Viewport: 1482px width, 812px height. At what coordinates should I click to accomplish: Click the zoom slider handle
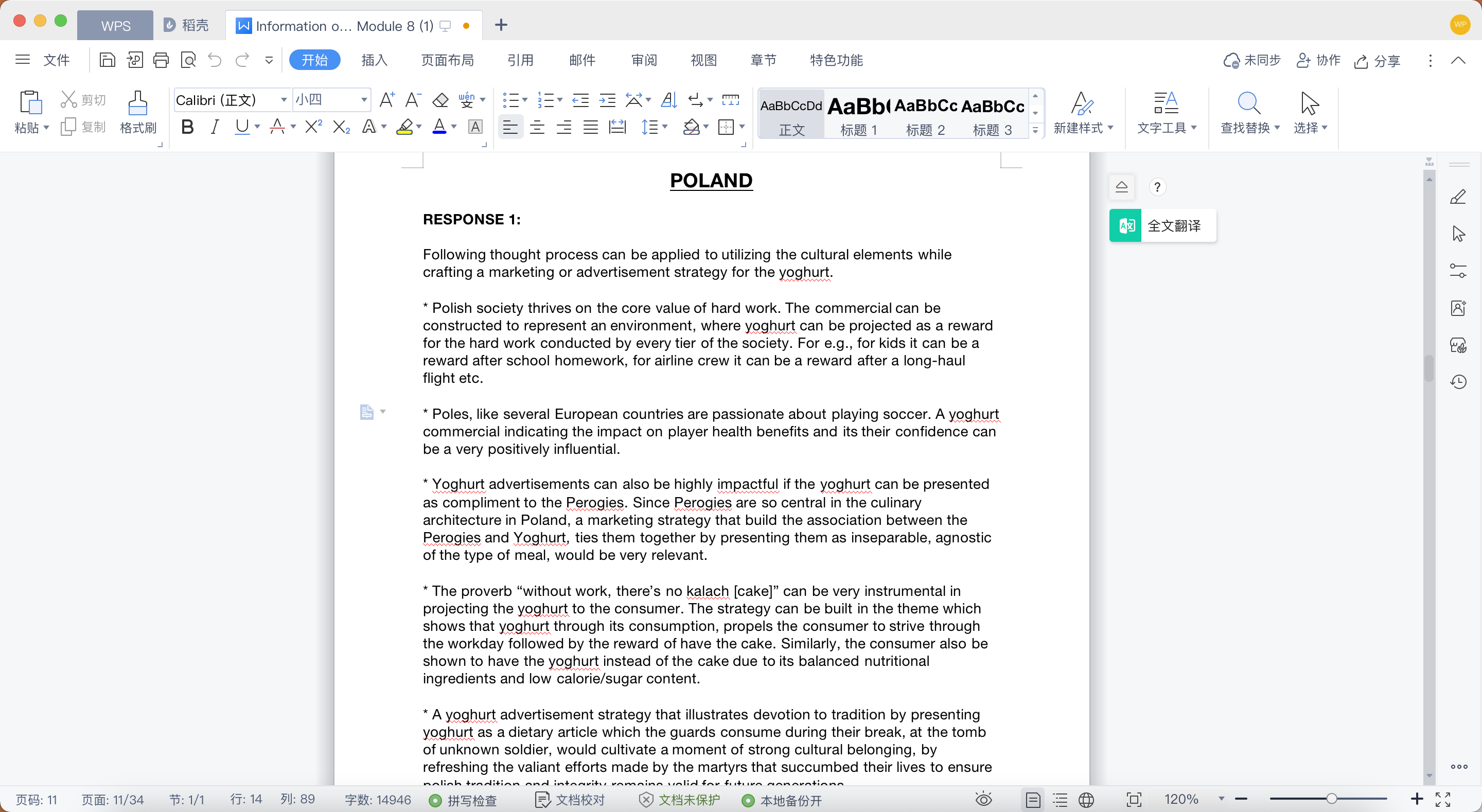1331,799
